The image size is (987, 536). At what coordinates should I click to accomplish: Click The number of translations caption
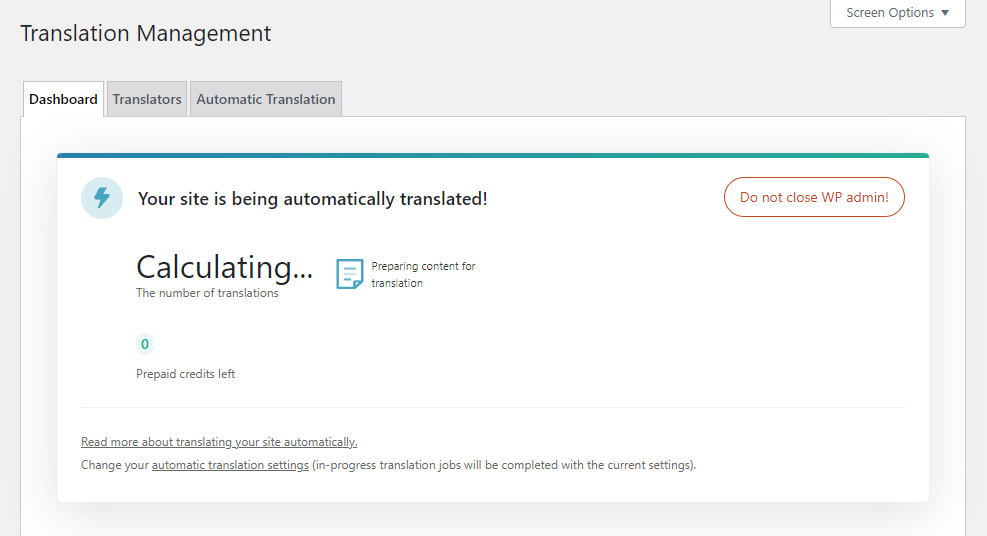pos(207,293)
